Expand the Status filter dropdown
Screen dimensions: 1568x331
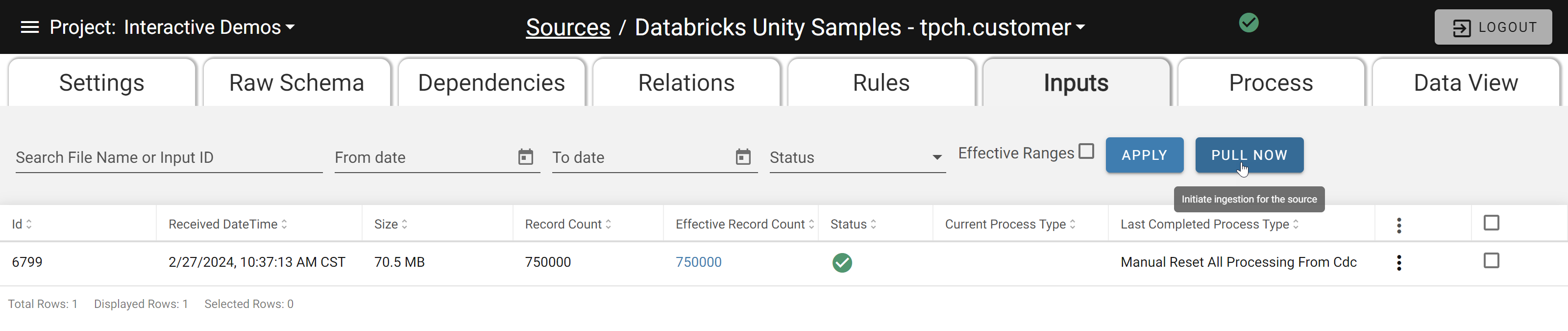(857, 157)
